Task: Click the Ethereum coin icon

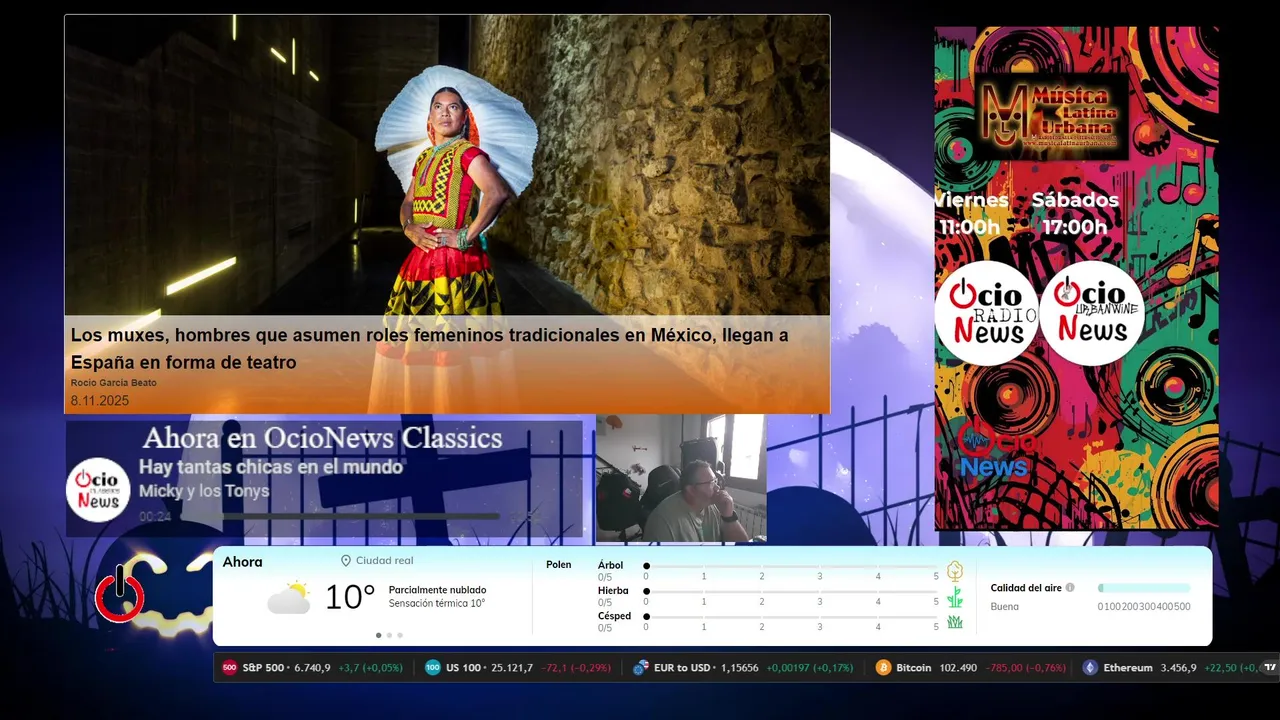Action: 1090,667
